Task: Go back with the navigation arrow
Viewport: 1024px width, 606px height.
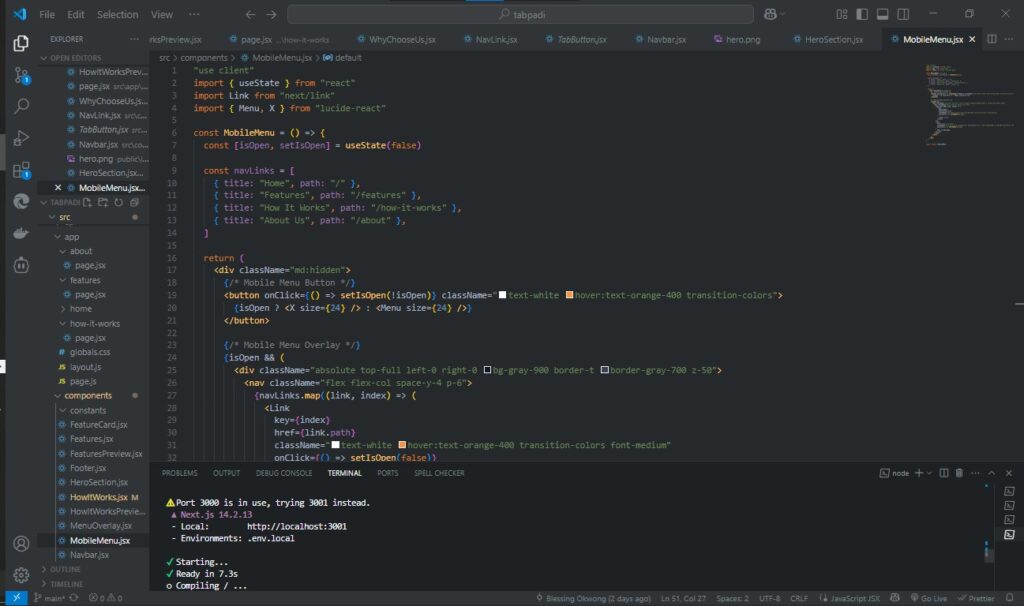Action: coord(250,14)
